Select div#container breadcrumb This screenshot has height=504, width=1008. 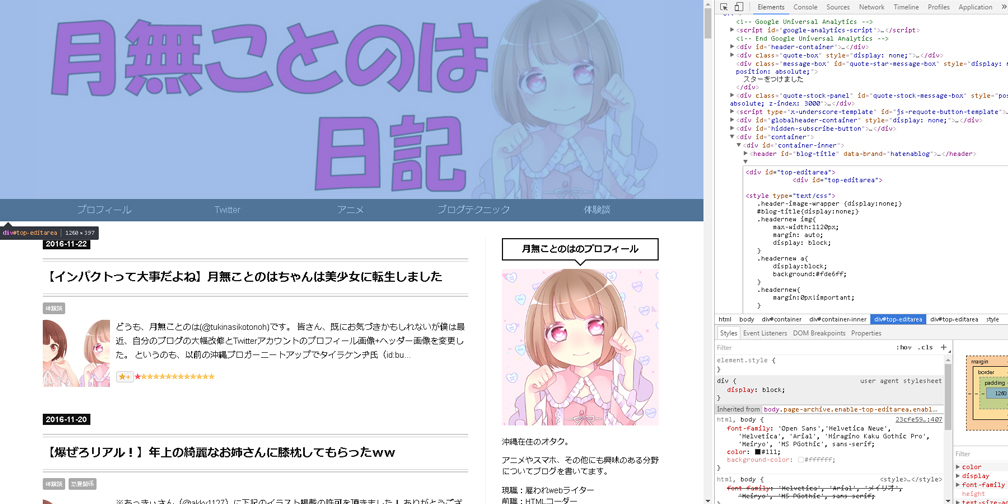point(782,319)
